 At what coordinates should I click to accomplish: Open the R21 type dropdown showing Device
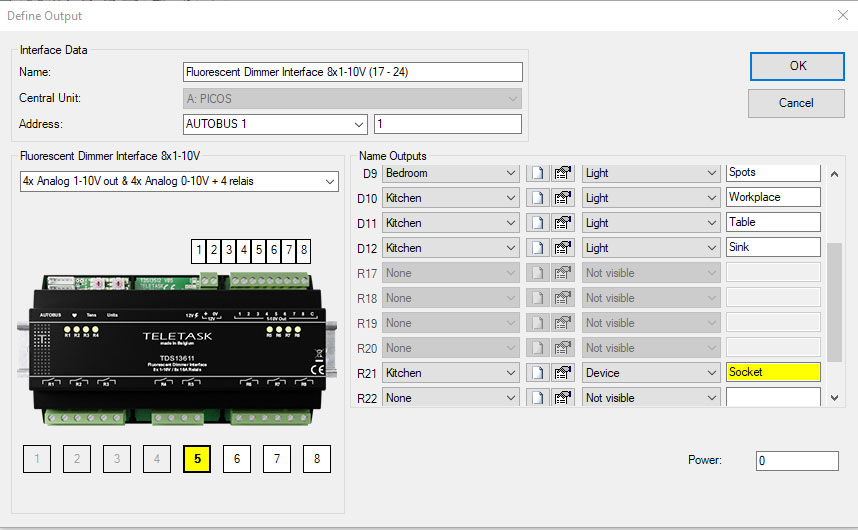650,373
